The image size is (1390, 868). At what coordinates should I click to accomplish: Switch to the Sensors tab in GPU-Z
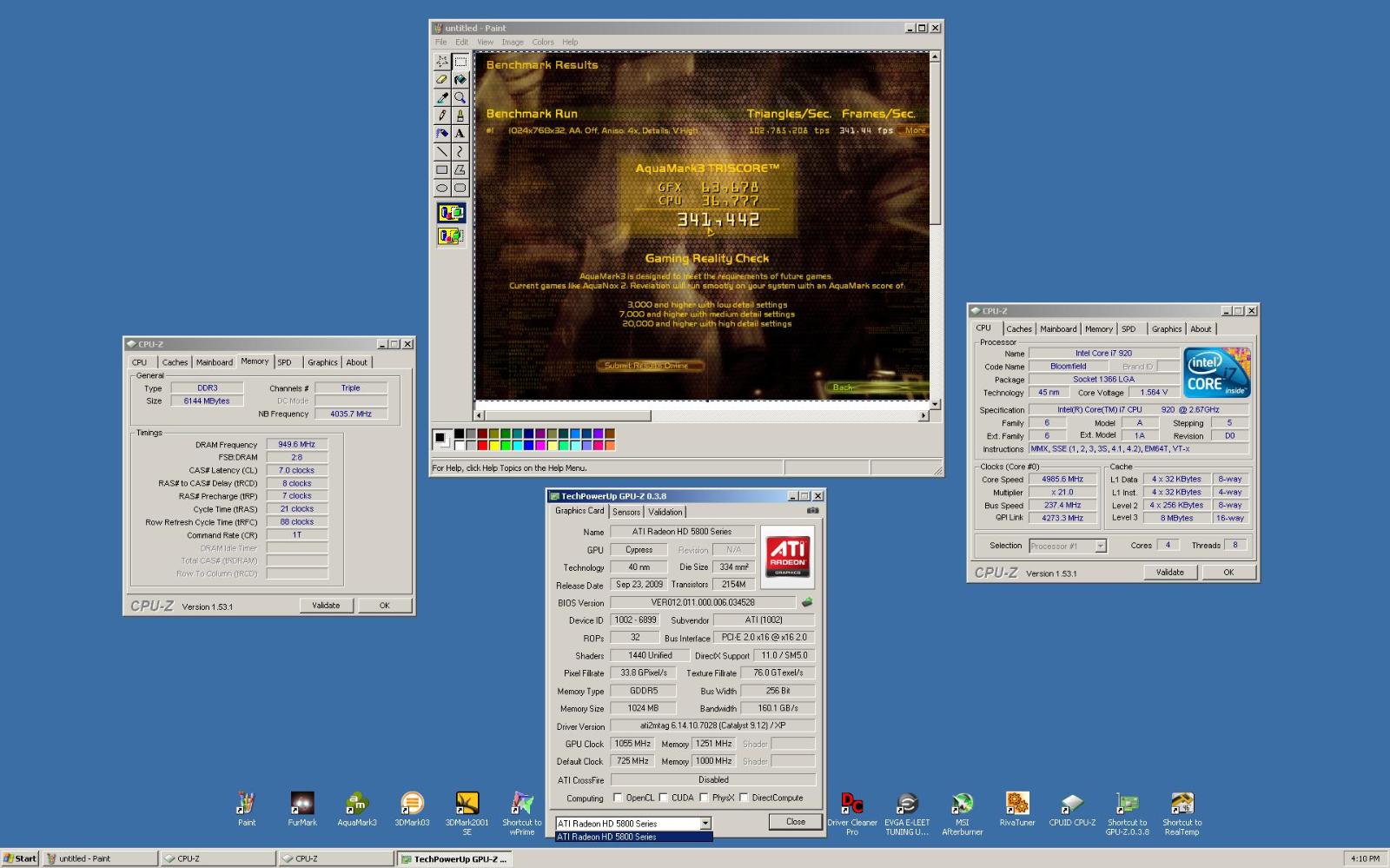[626, 512]
